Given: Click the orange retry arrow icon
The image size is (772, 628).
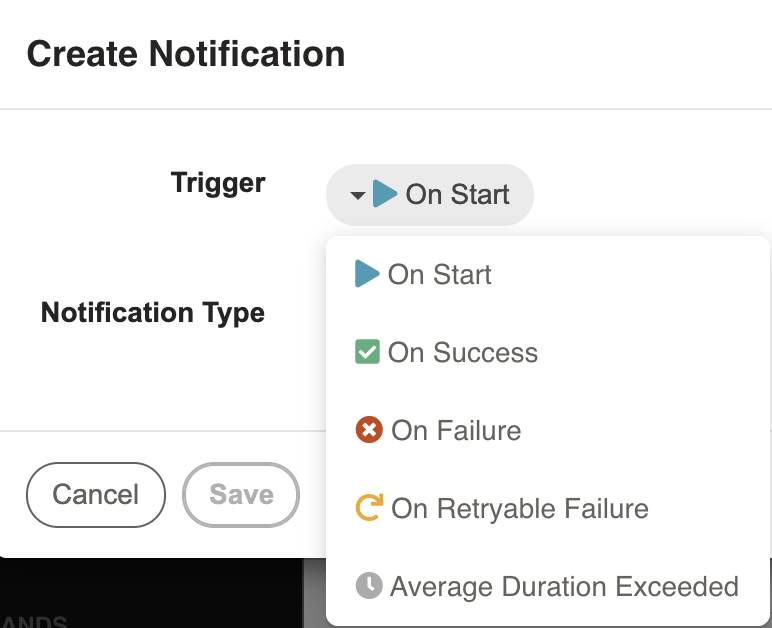Looking at the screenshot, I should click(369, 507).
